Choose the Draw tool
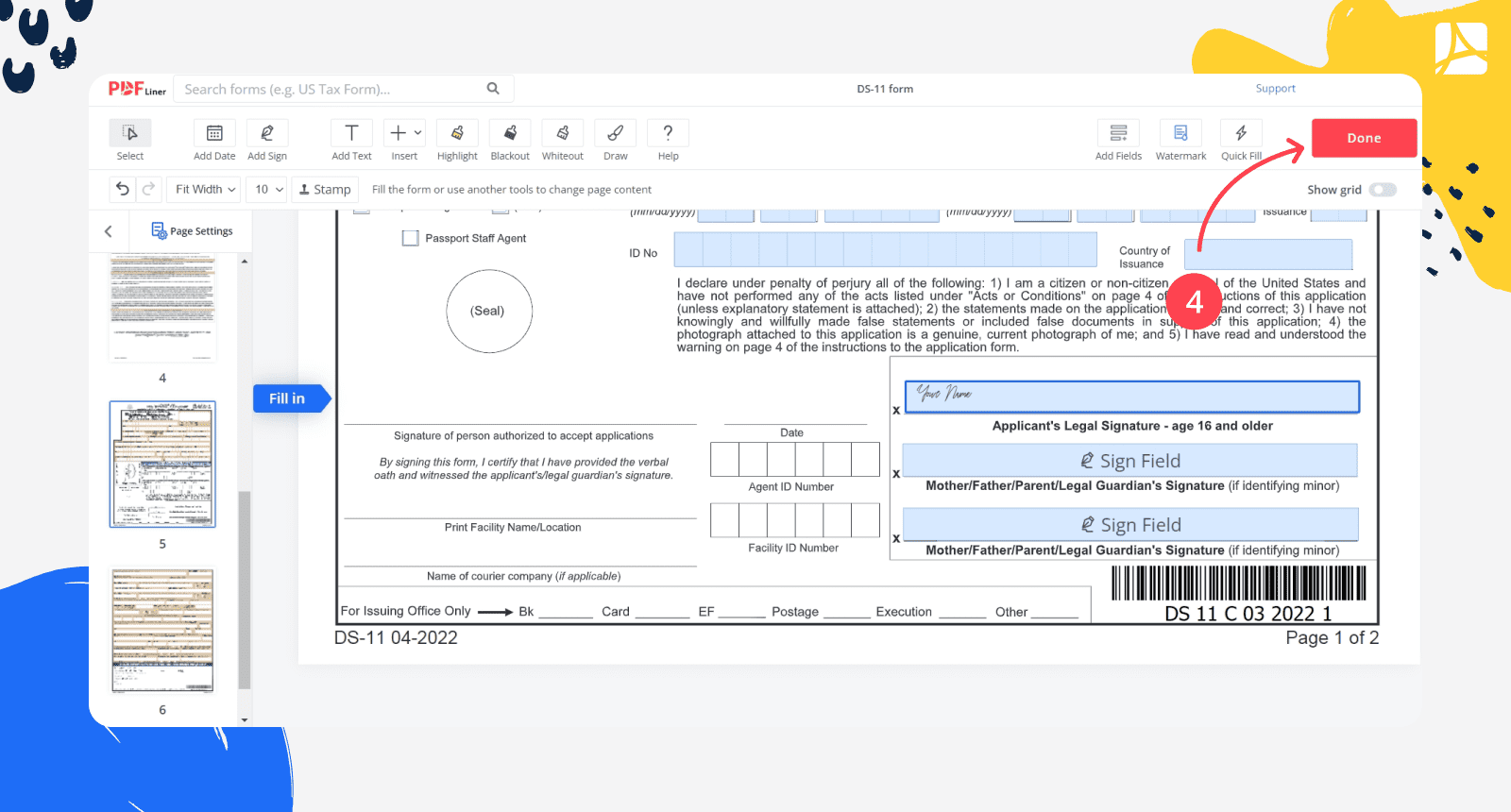1511x812 pixels. (x=616, y=133)
